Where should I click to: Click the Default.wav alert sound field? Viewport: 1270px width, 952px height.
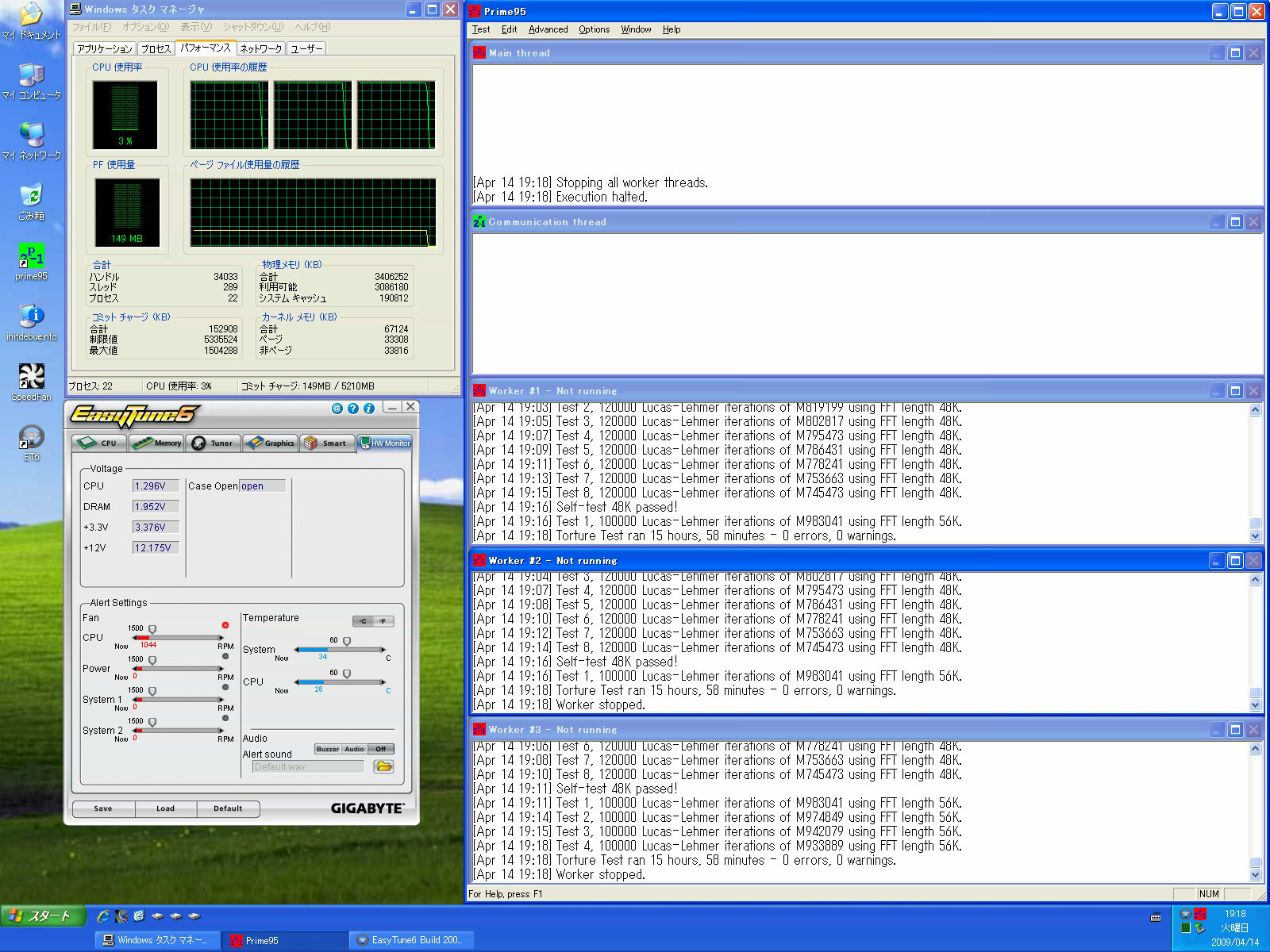tap(308, 766)
